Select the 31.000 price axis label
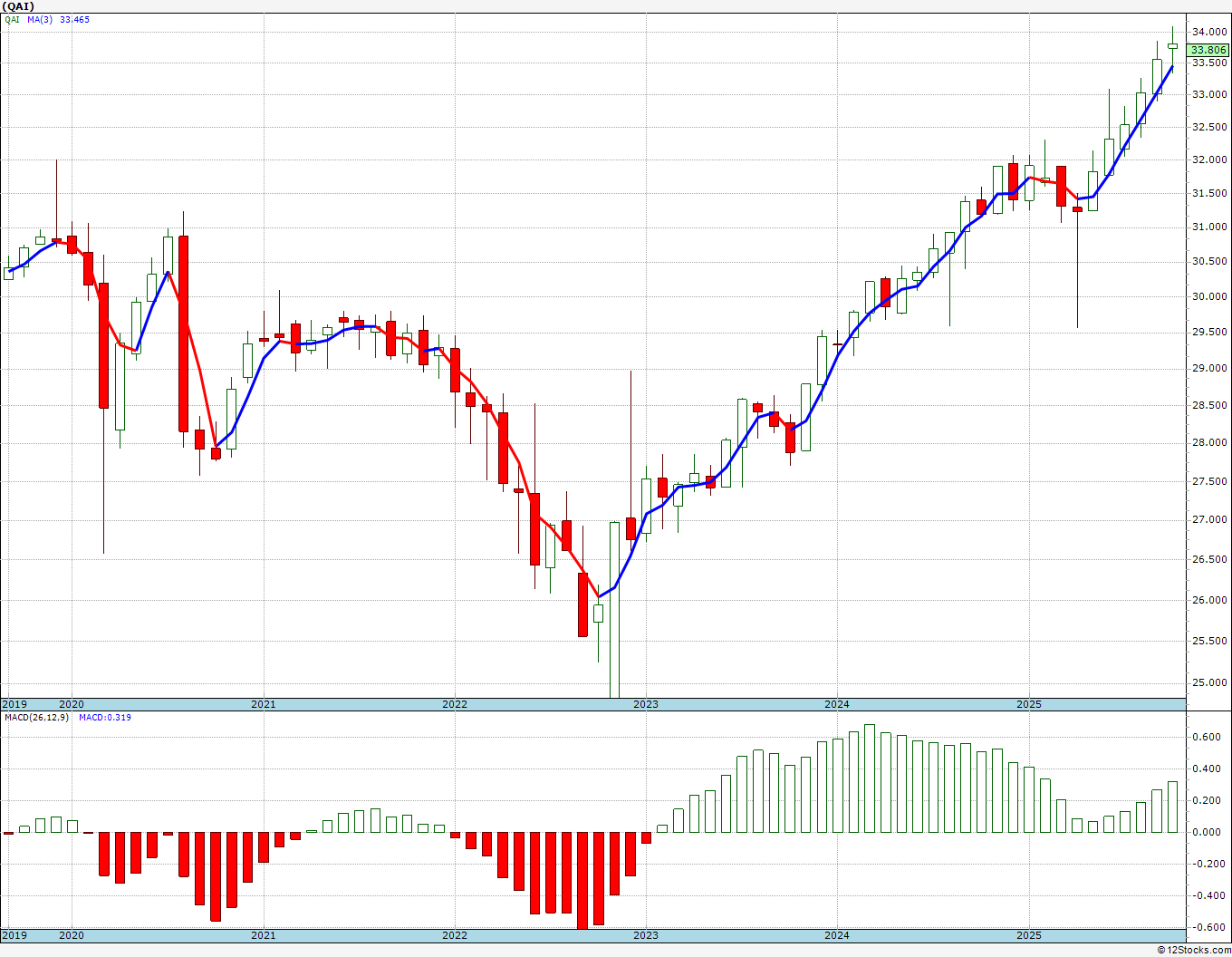Viewport: 1232px width, 957px height. click(x=1210, y=227)
